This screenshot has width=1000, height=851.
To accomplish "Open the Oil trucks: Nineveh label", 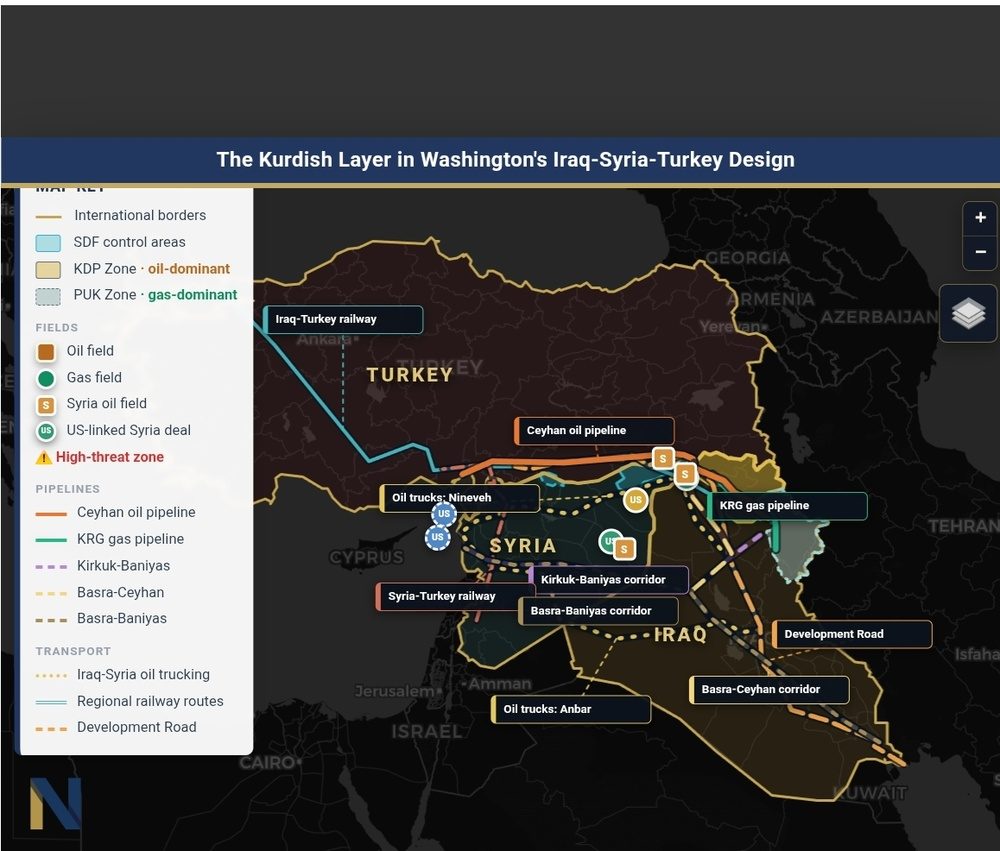I will (x=459, y=498).
